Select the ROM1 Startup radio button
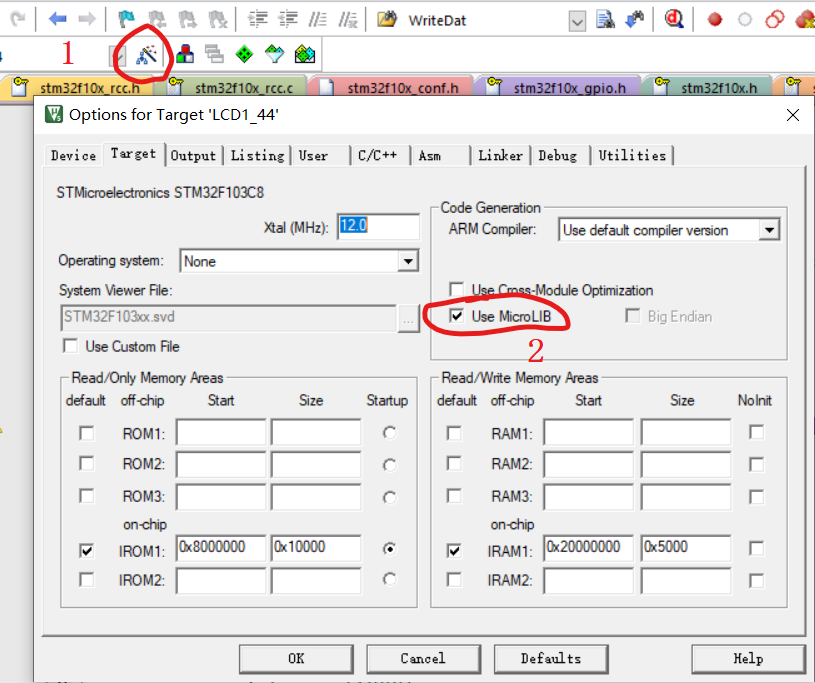Viewport: 815px width, 683px height. 389,432
